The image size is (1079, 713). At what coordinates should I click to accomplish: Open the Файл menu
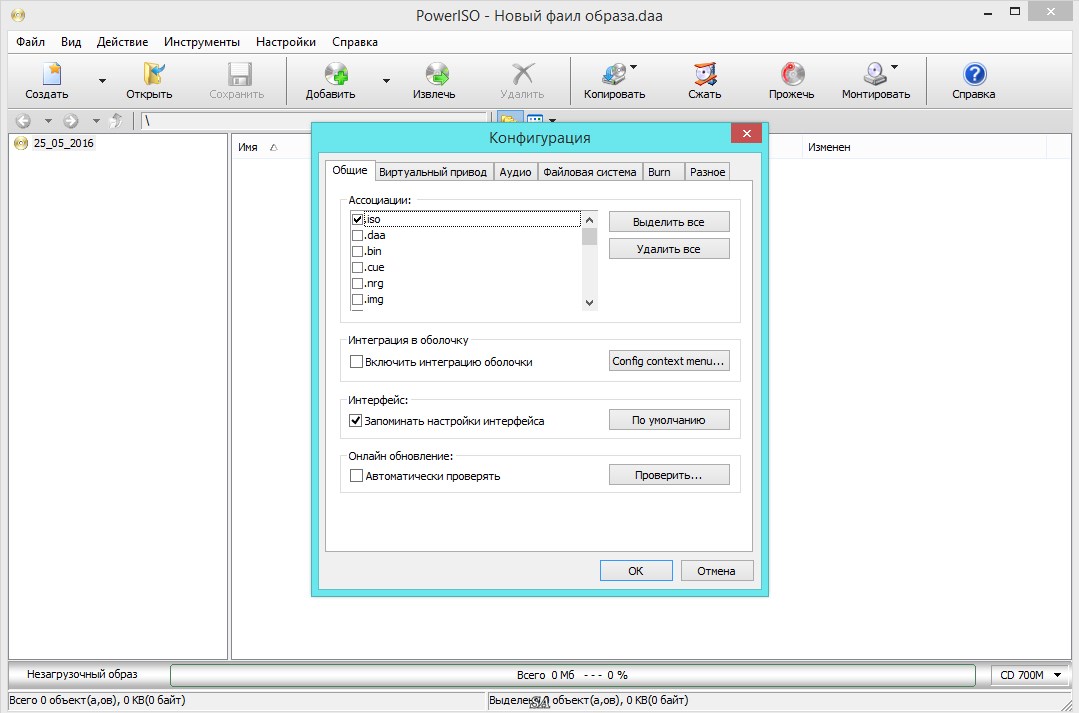30,42
